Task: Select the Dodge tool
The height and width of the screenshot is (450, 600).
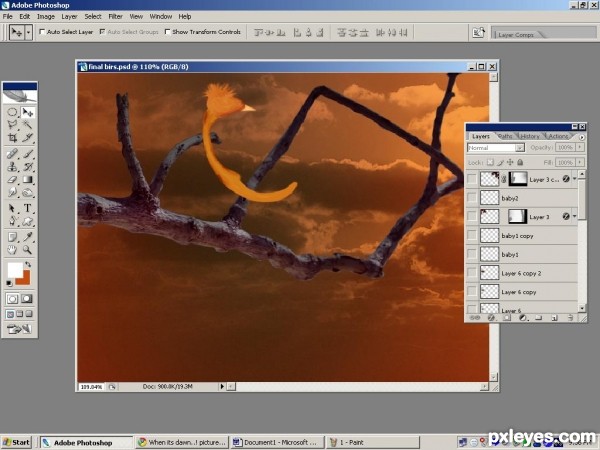Action: point(28,192)
